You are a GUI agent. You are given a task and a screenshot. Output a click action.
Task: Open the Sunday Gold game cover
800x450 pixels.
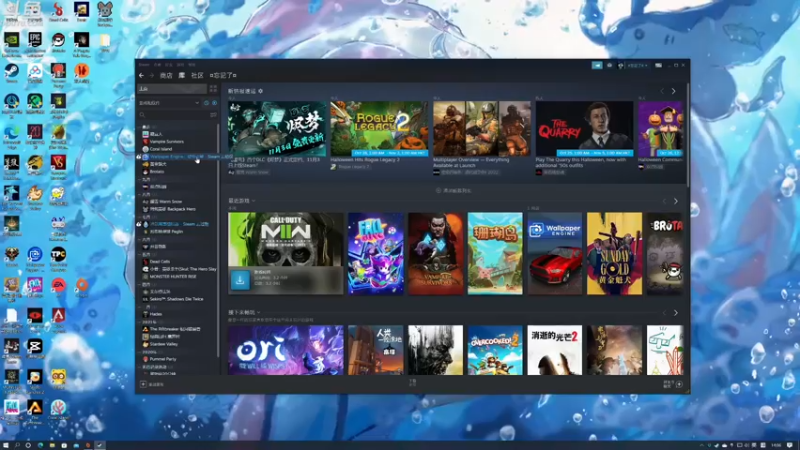pyautogui.click(x=614, y=254)
